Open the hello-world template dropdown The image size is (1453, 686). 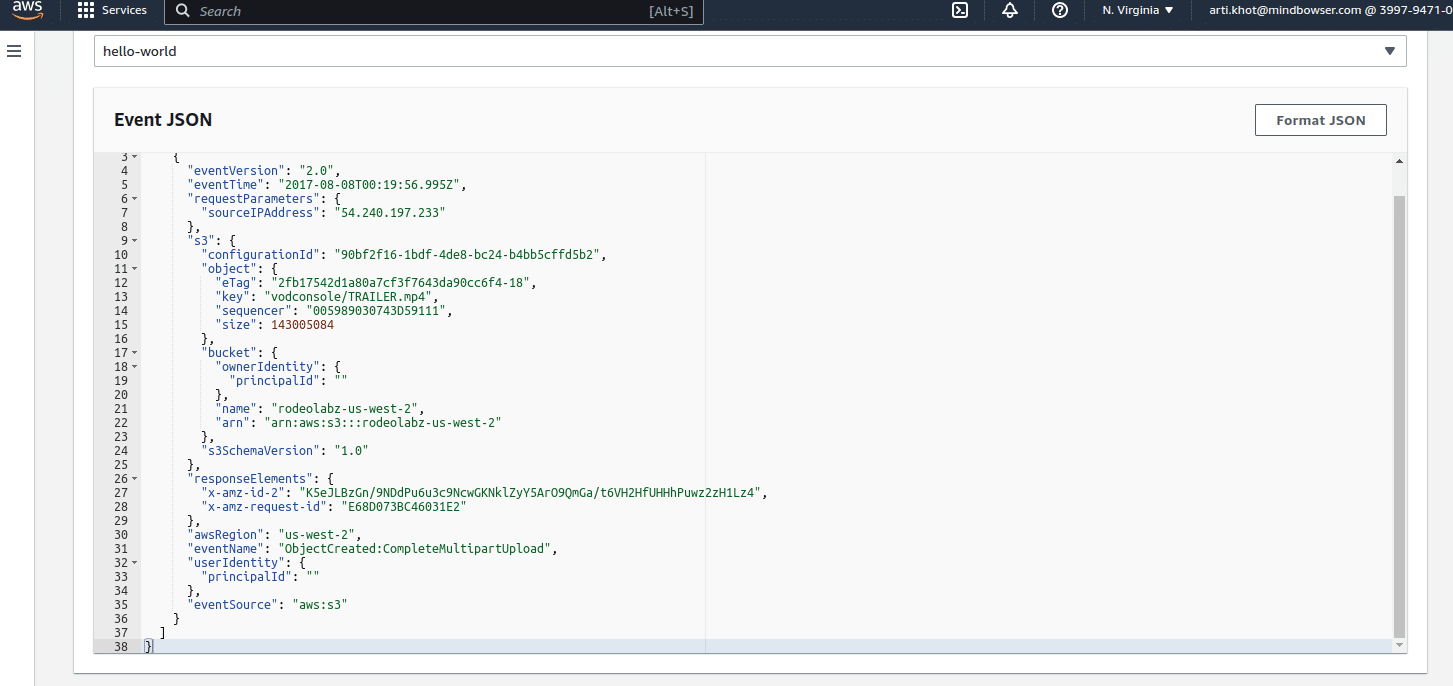[x=749, y=51]
